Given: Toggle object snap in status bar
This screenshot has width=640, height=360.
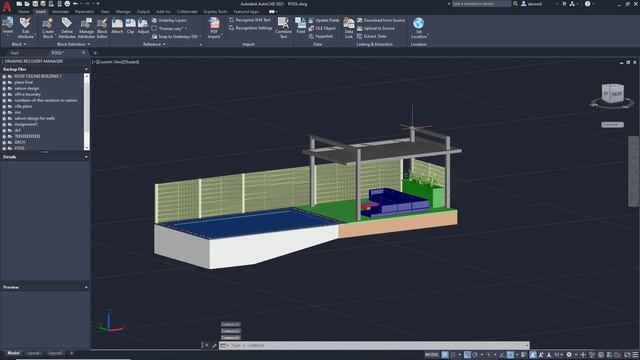Looking at the screenshot, I should pos(510,355).
